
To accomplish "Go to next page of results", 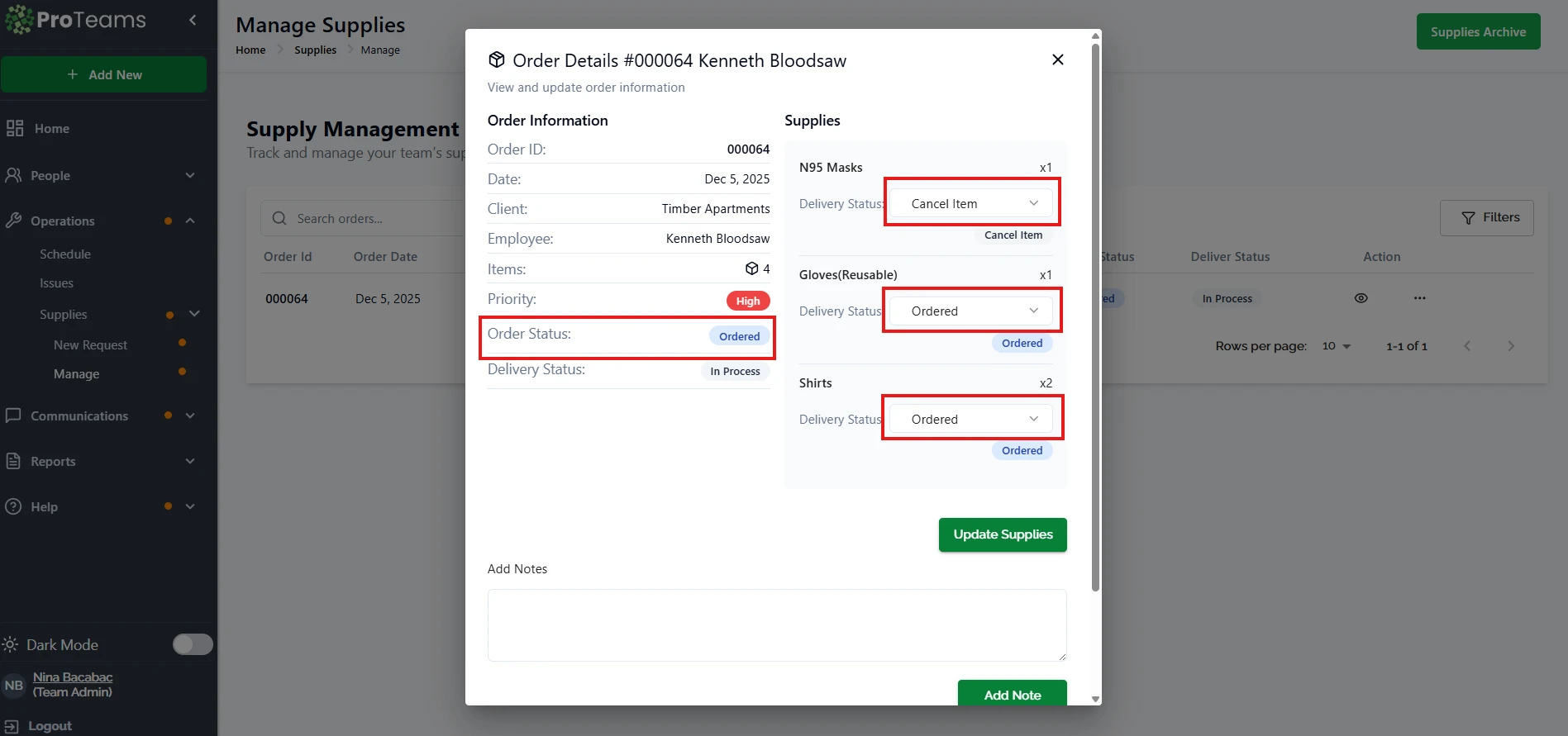I will [1510, 346].
